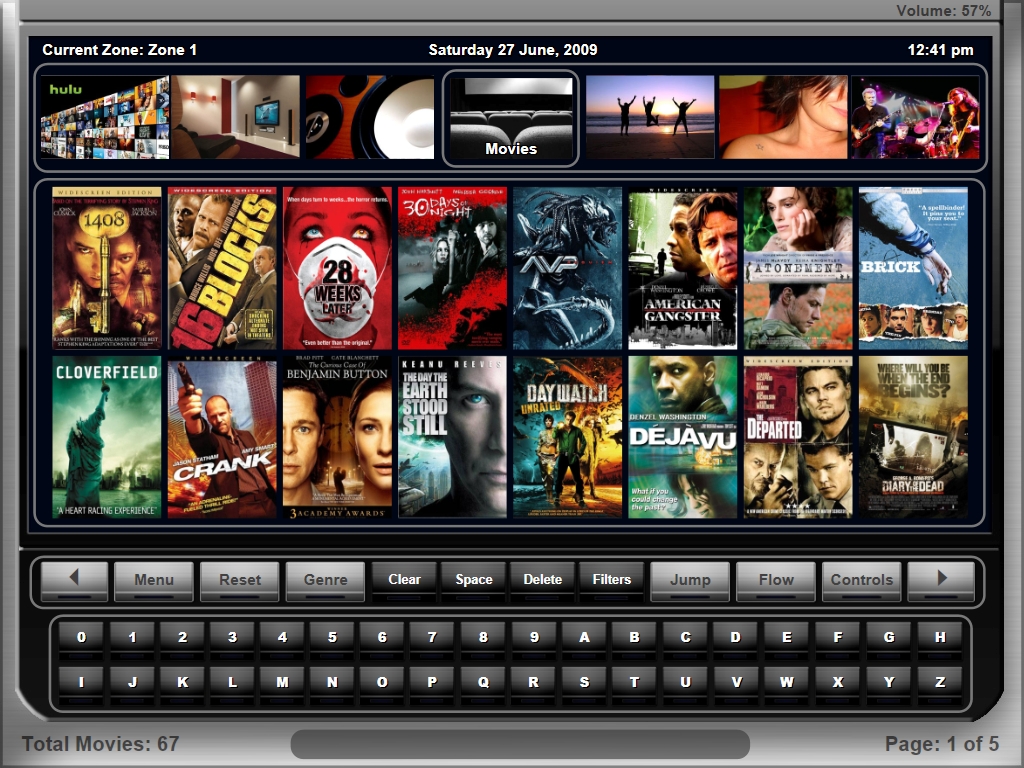Viewport: 1024px width, 768px height.
Task: Go to previous page with left arrow
Action: tap(74, 581)
